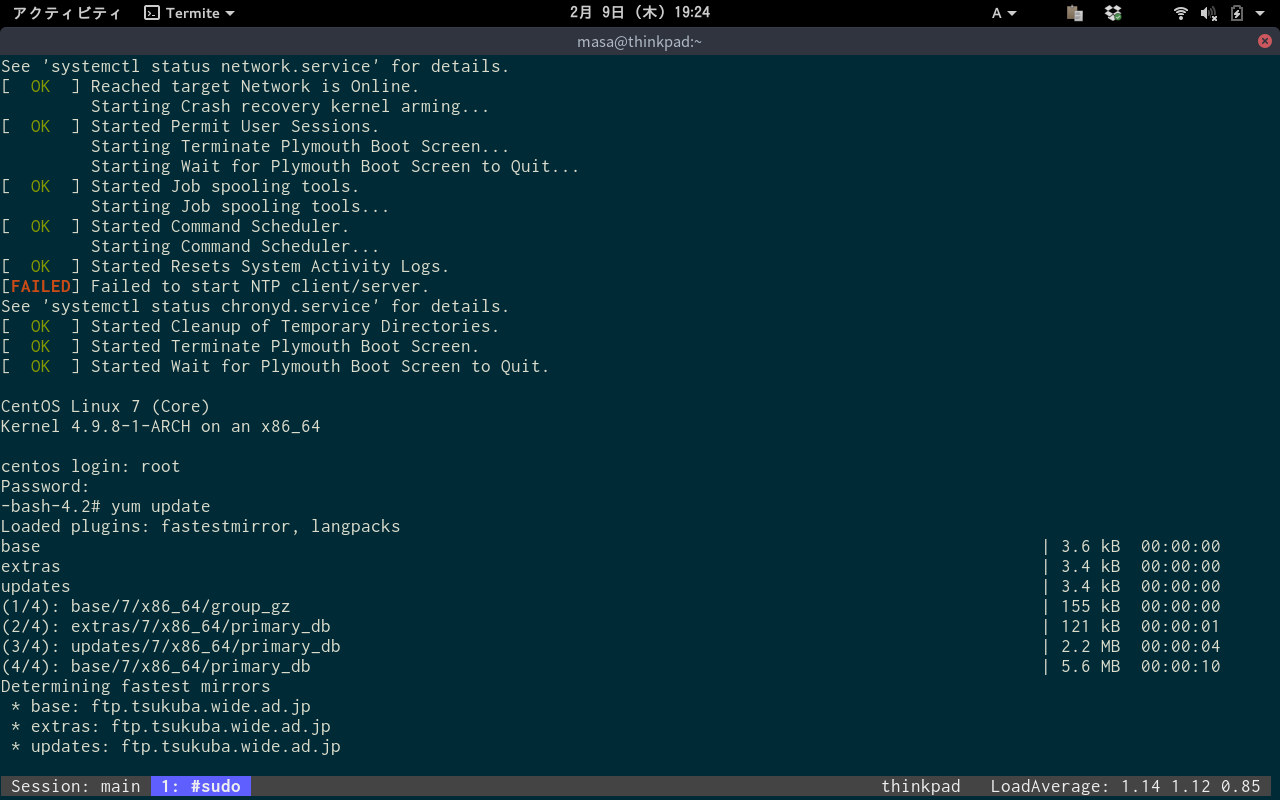Click the Kernel 4.9.8-1-ARCH line
The width and height of the screenshot is (1280, 800).
(x=161, y=426)
